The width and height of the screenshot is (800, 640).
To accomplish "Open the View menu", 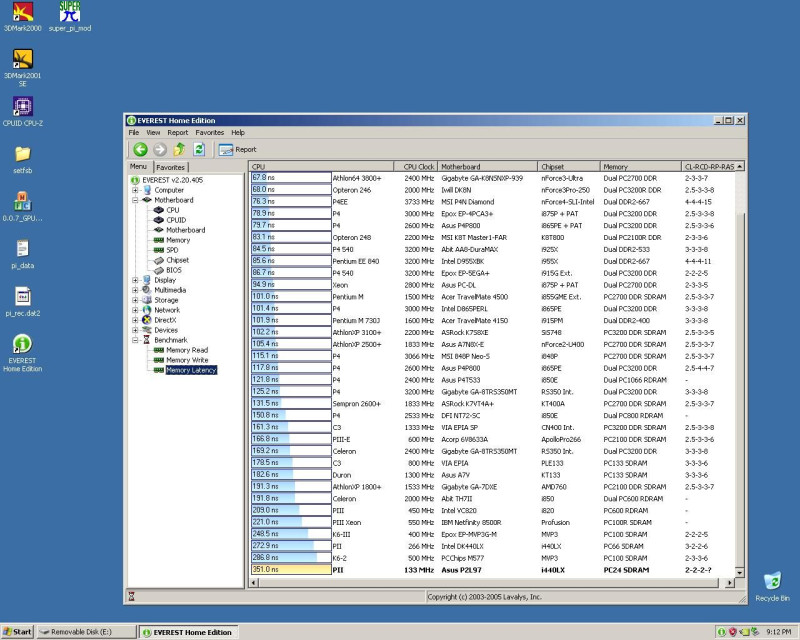I will point(153,133).
